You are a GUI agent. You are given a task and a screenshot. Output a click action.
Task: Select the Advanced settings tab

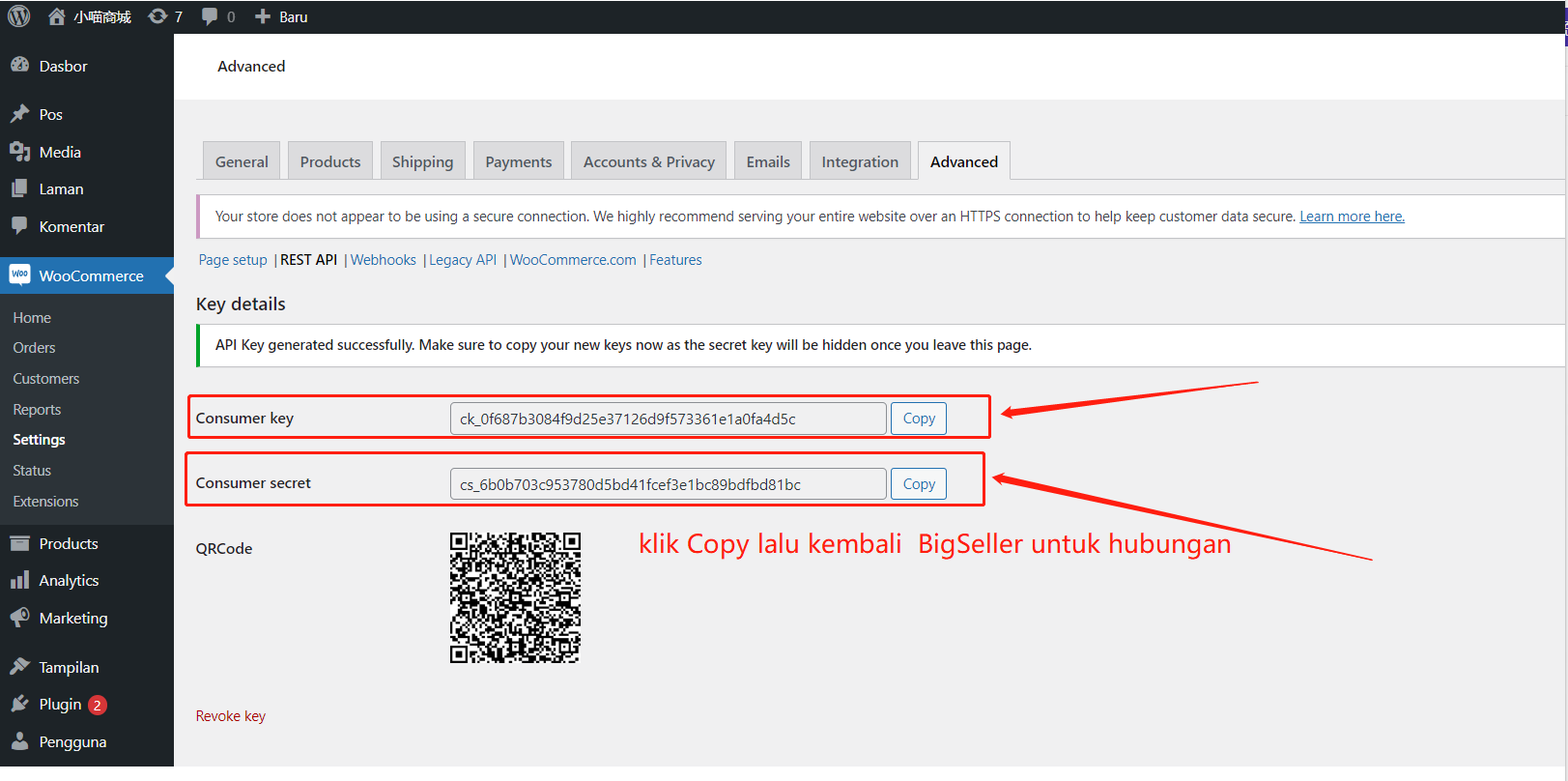(x=964, y=161)
